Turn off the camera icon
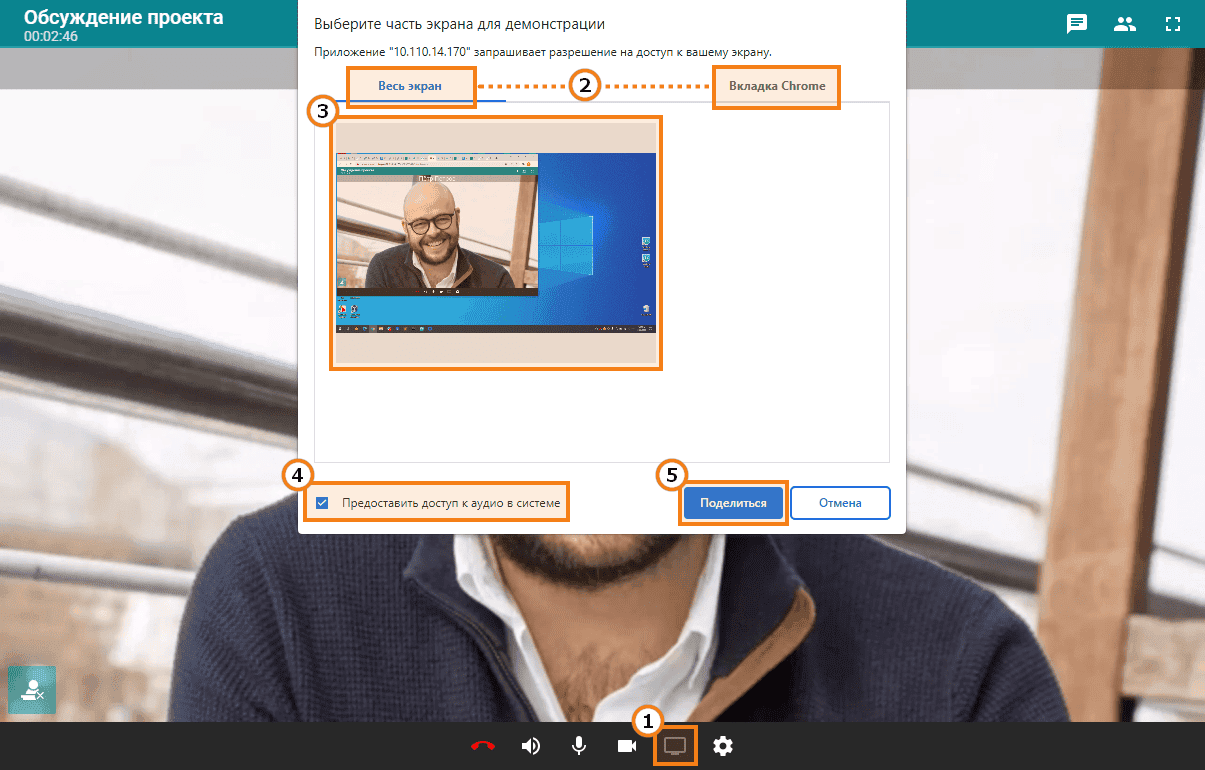The image size is (1205, 770). (627, 746)
